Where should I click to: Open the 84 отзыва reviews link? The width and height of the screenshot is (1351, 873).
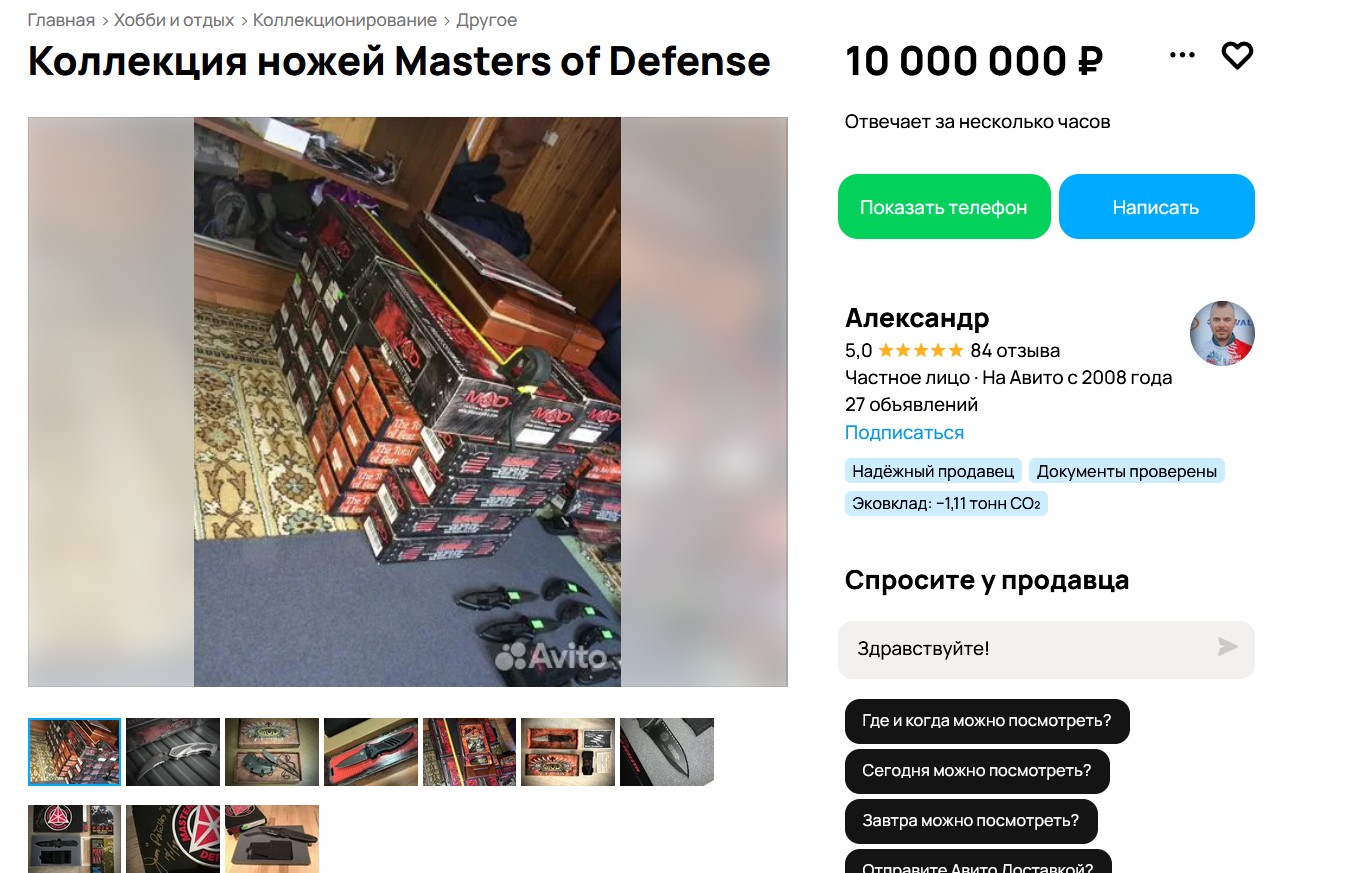coord(1015,351)
